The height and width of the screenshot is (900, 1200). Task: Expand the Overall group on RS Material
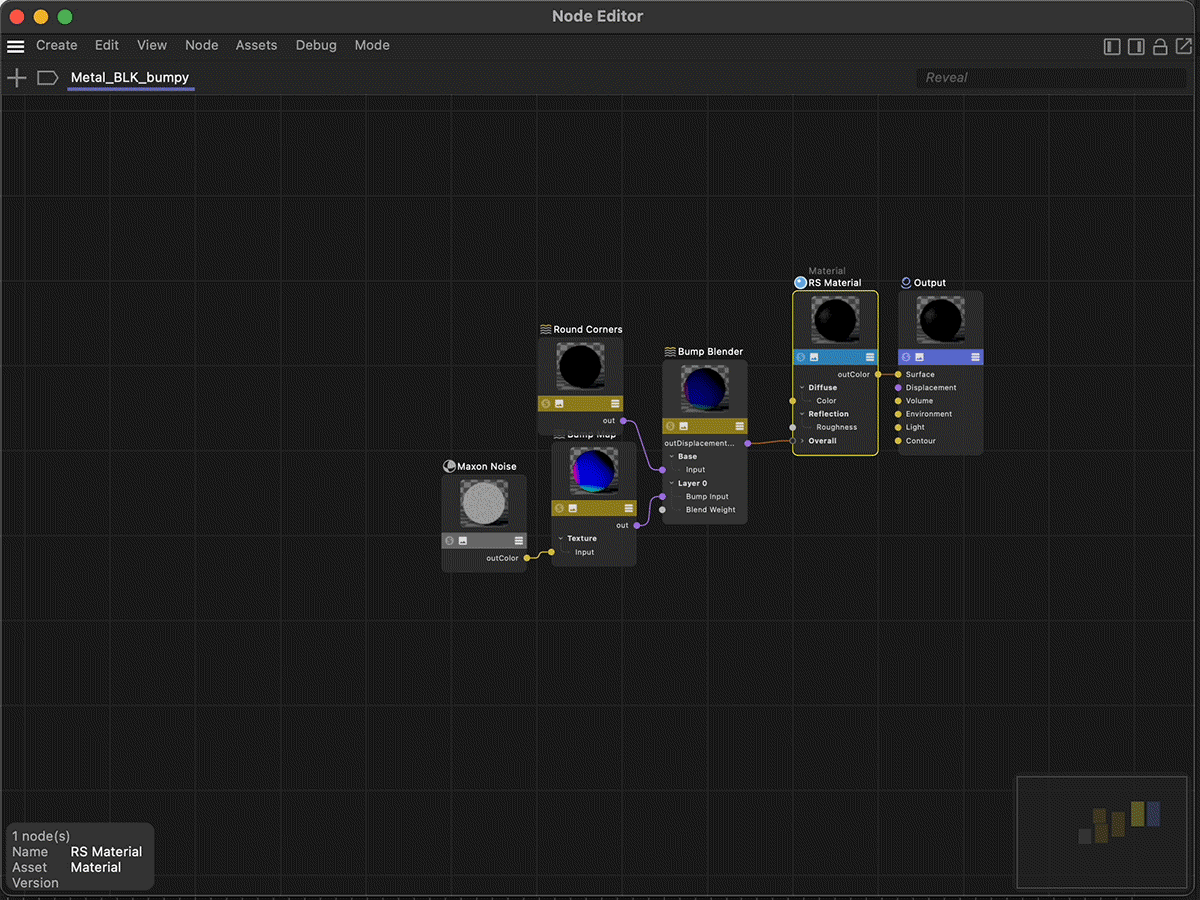[x=802, y=441]
